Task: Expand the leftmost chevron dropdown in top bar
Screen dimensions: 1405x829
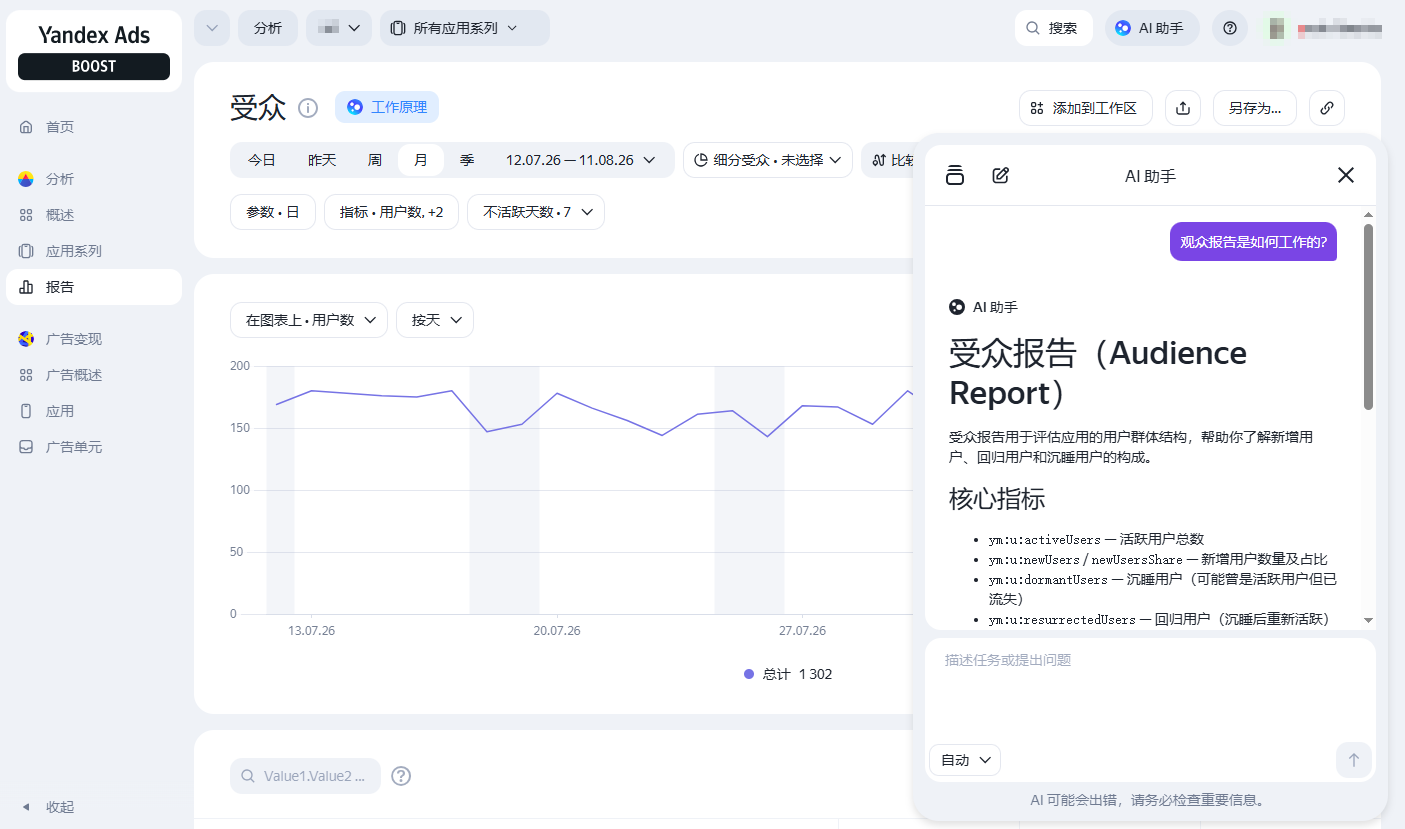Action: [x=212, y=28]
